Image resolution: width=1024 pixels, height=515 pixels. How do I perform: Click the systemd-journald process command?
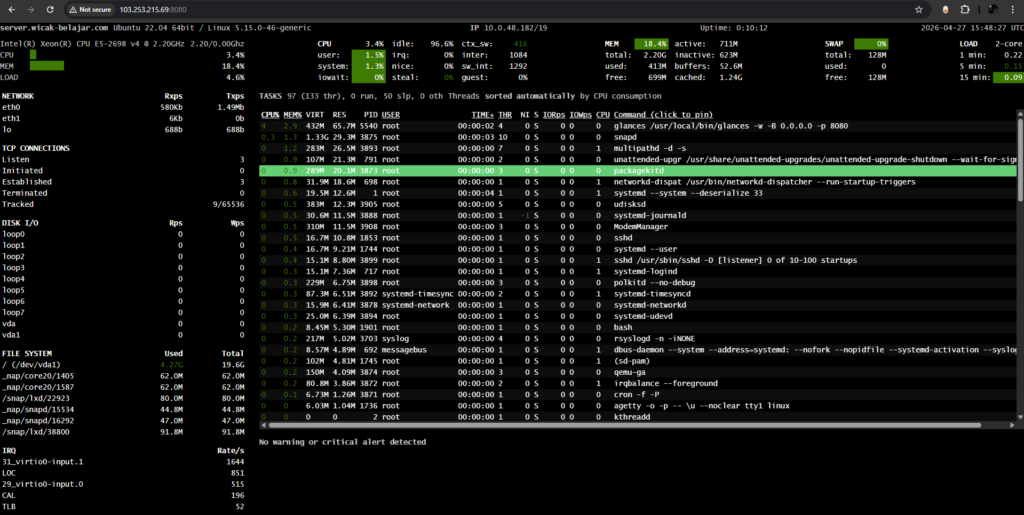point(649,215)
